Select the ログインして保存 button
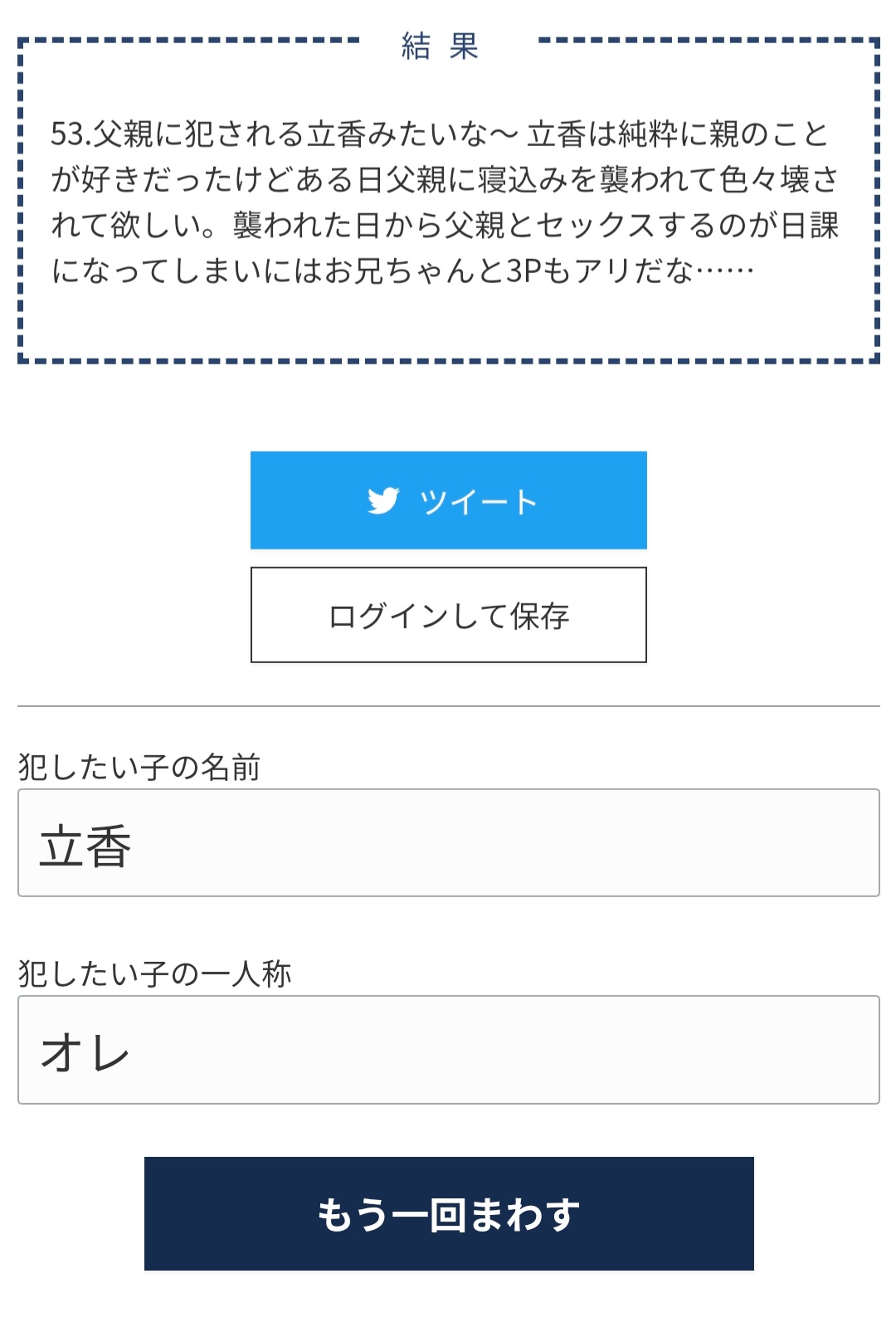 tap(448, 615)
